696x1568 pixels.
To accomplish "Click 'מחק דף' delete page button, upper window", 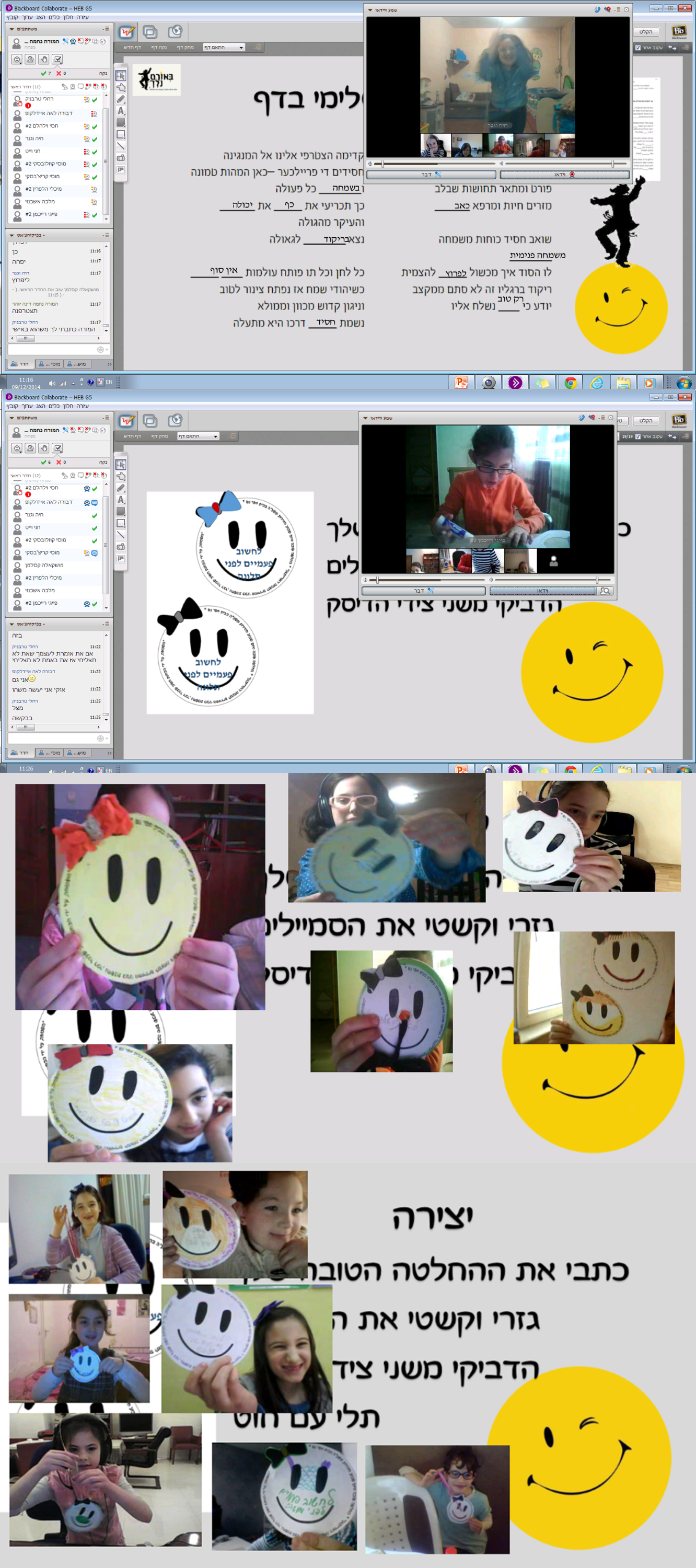I will 185,48.
